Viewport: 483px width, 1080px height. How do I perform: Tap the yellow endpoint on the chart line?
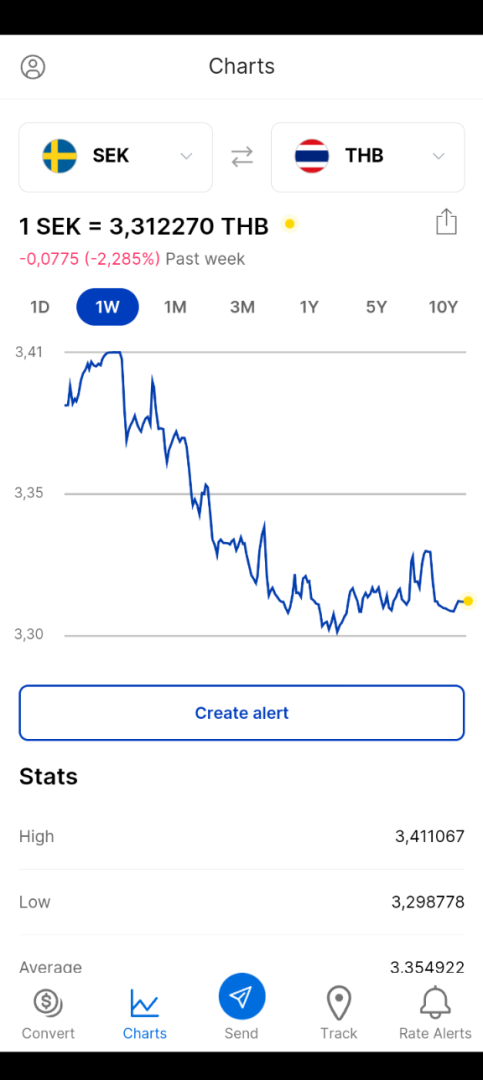coord(469,601)
